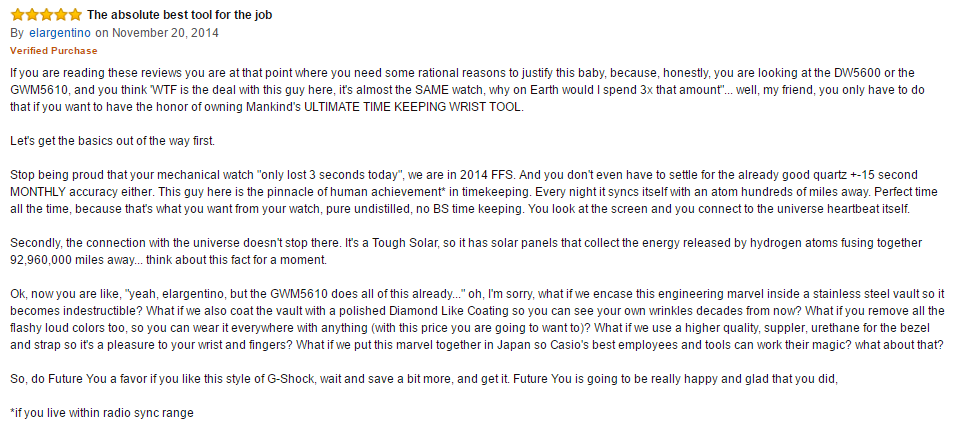The width and height of the screenshot is (975, 422).
Task: Open the review title "The absolute best tool for the job"
Action: point(179,15)
